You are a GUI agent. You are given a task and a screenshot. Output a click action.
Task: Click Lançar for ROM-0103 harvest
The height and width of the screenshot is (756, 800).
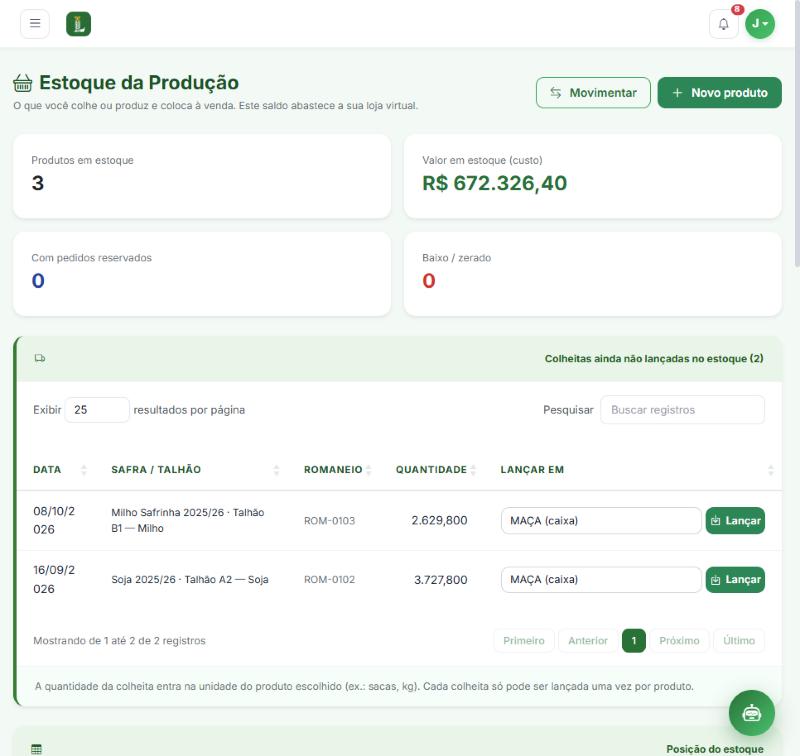(x=735, y=521)
